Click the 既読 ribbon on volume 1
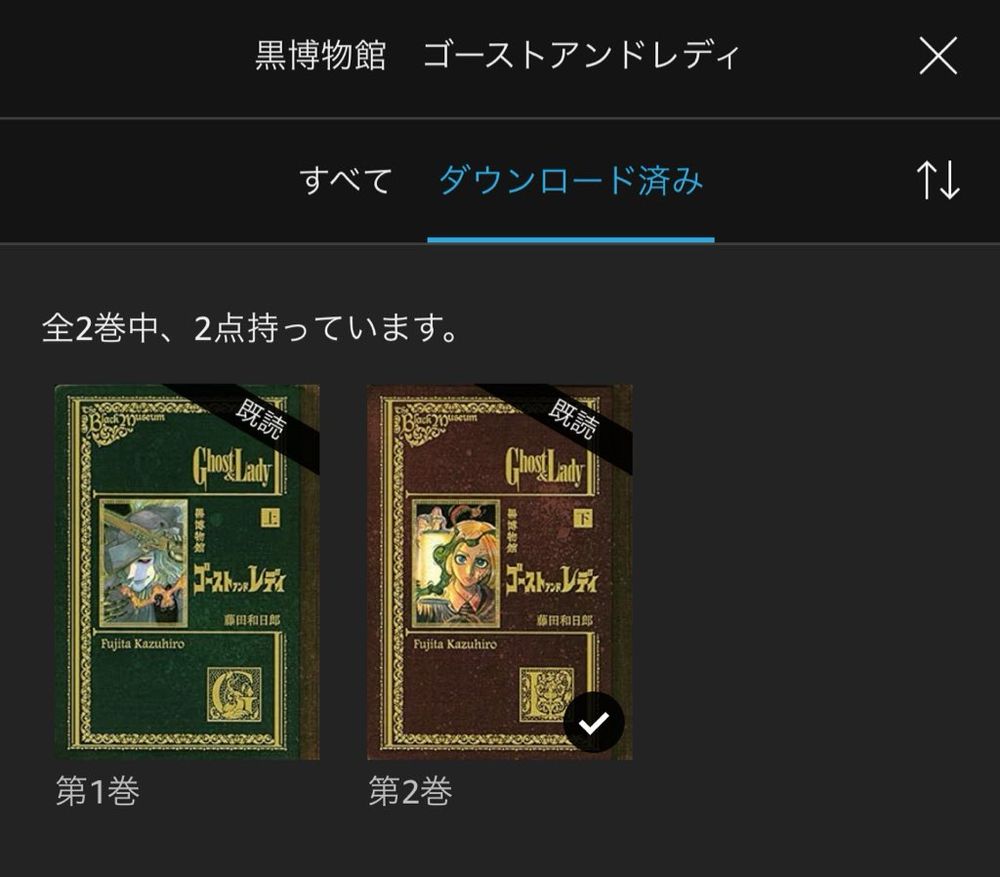 [x=260, y=418]
